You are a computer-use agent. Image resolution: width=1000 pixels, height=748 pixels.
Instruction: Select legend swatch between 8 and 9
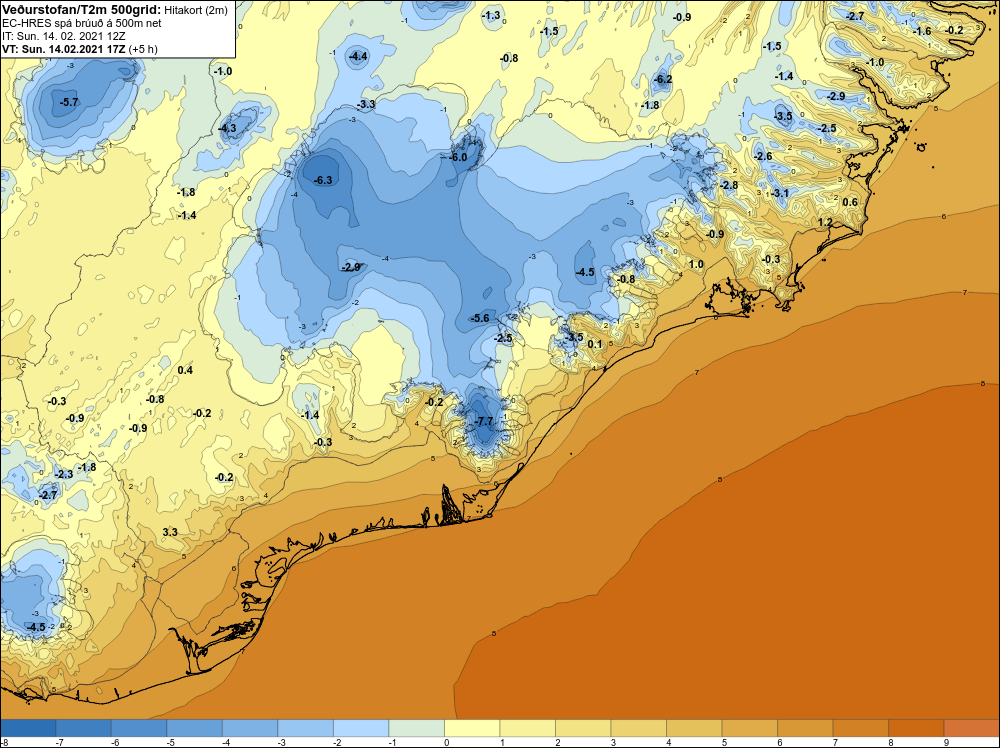[916, 728]
